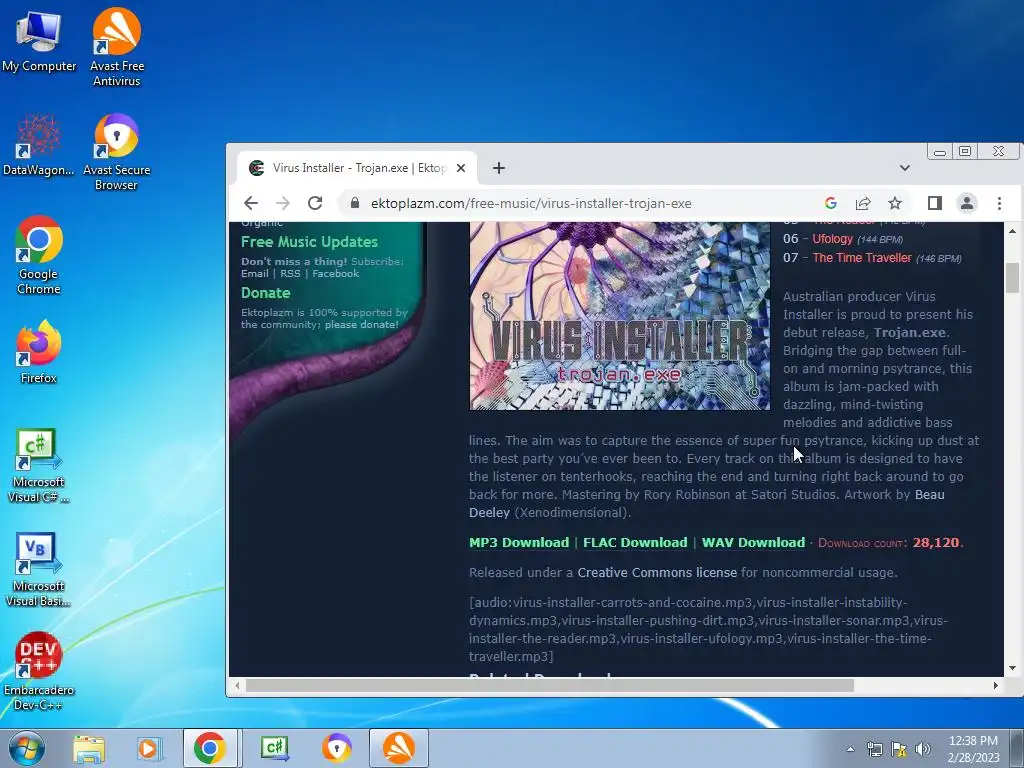This screenshot has width=1024, height=768.
Task: Expand the tab search chevron
Action: [904, 168]
